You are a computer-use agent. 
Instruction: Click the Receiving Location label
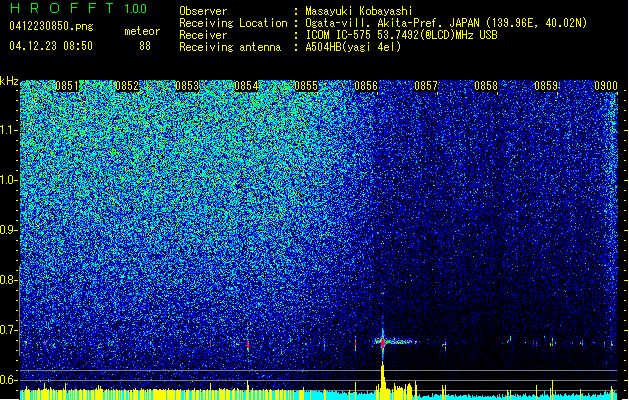(x=233, y=23)
